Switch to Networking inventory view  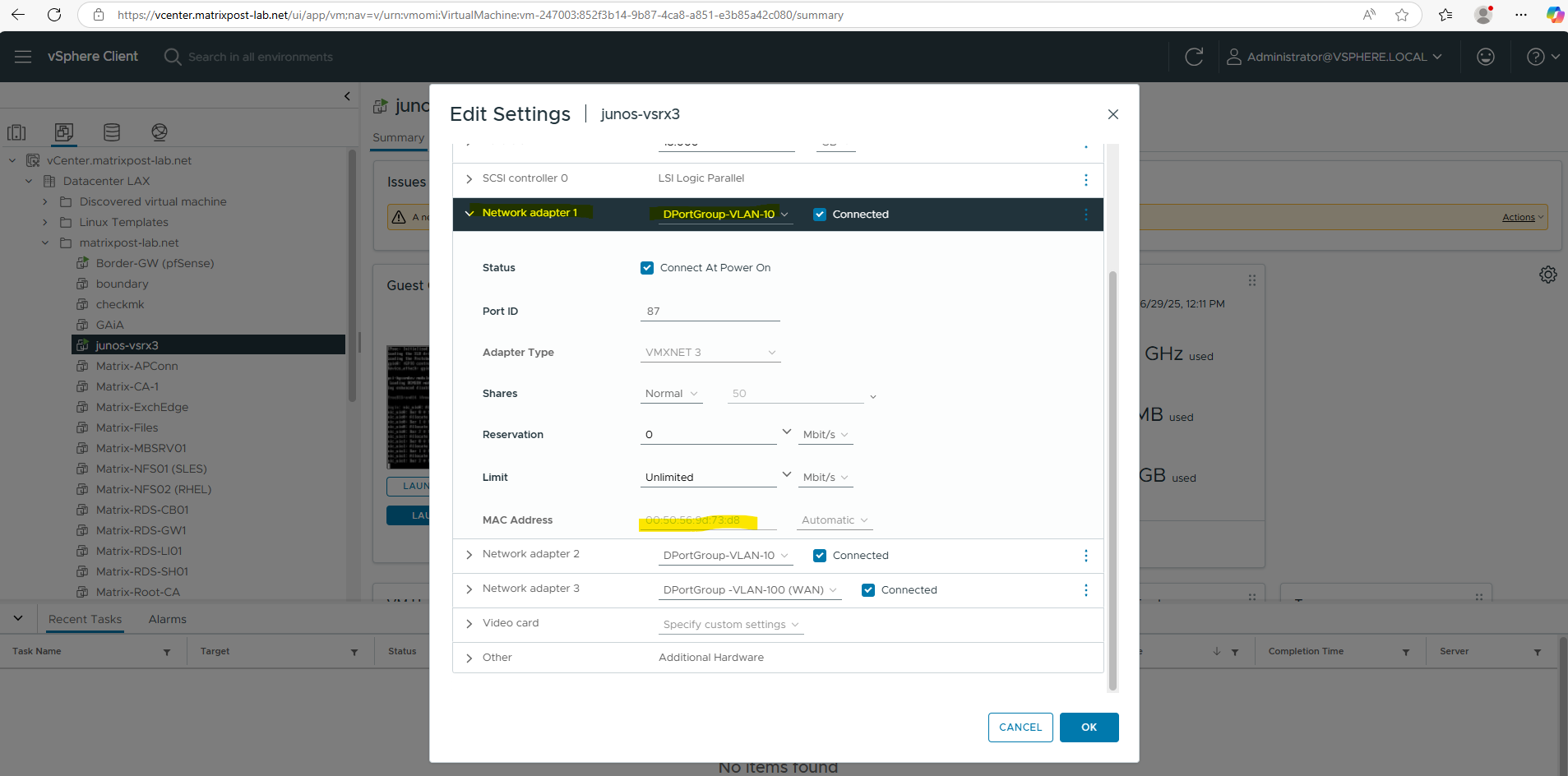(160, 132)
